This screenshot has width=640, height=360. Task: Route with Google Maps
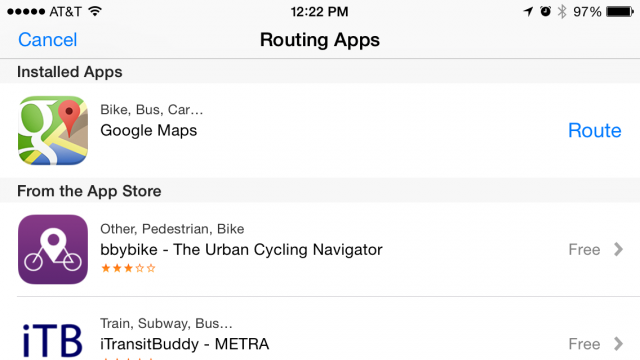595,131
